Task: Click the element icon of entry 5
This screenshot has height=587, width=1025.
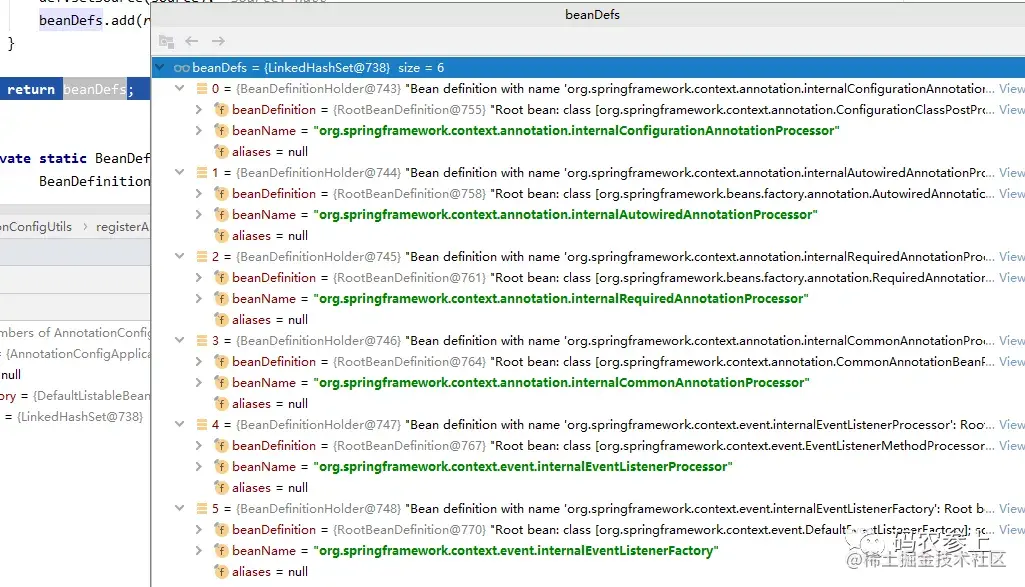Action: point(202,509)
